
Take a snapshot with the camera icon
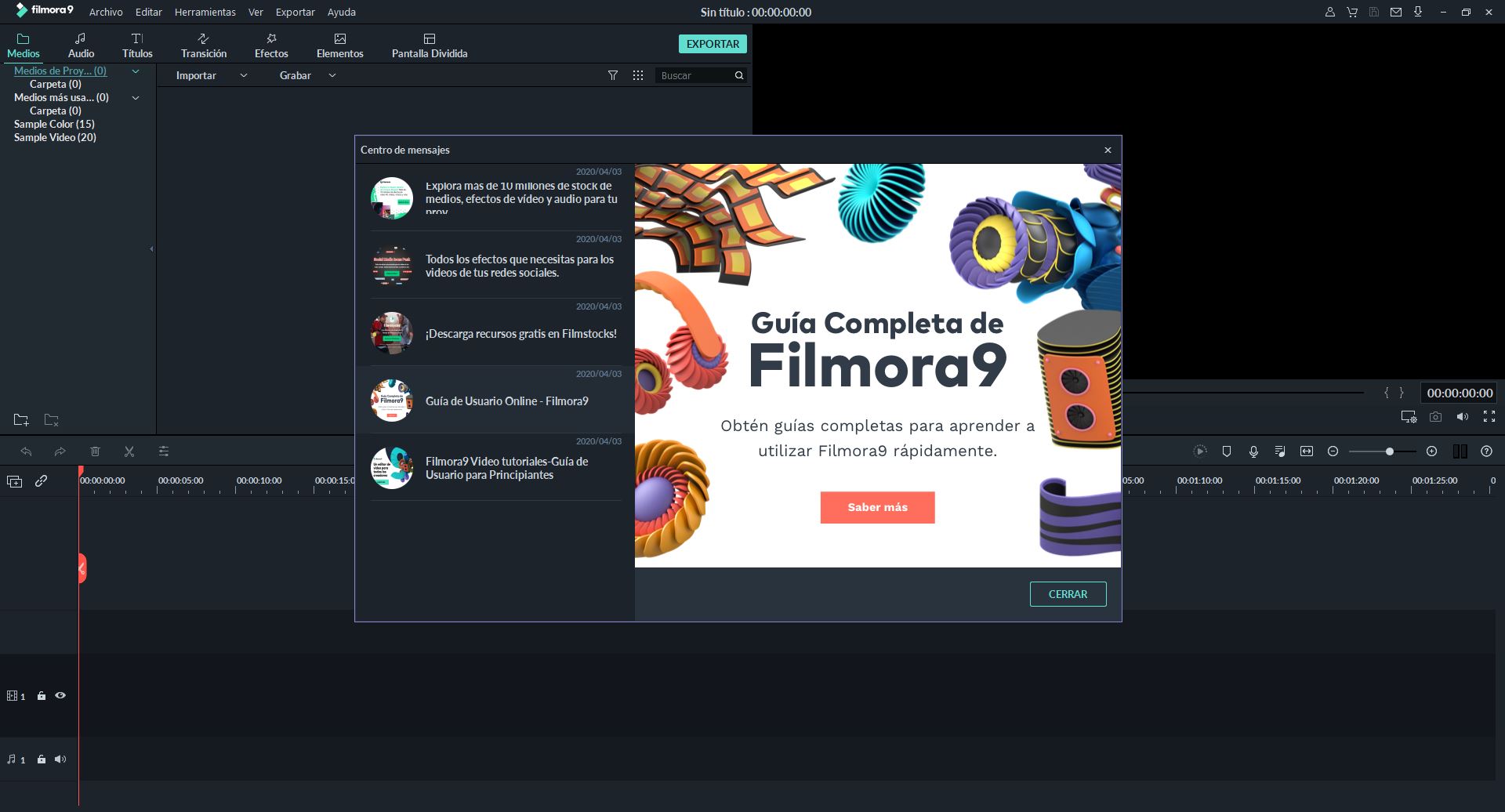pyautogui.click(x=1436, y=418)
